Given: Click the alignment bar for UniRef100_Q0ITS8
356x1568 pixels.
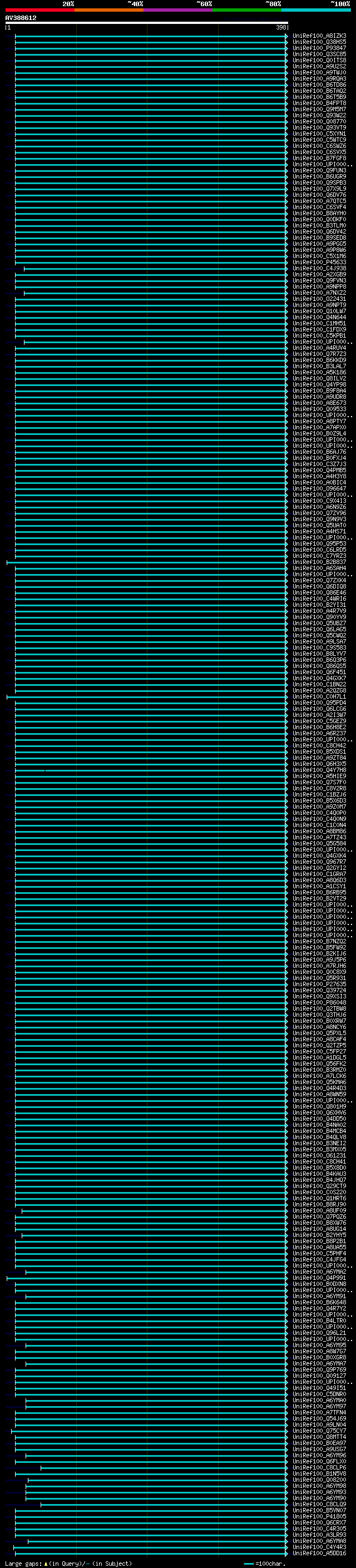Looking at the screenshot, I should (151, 60).
